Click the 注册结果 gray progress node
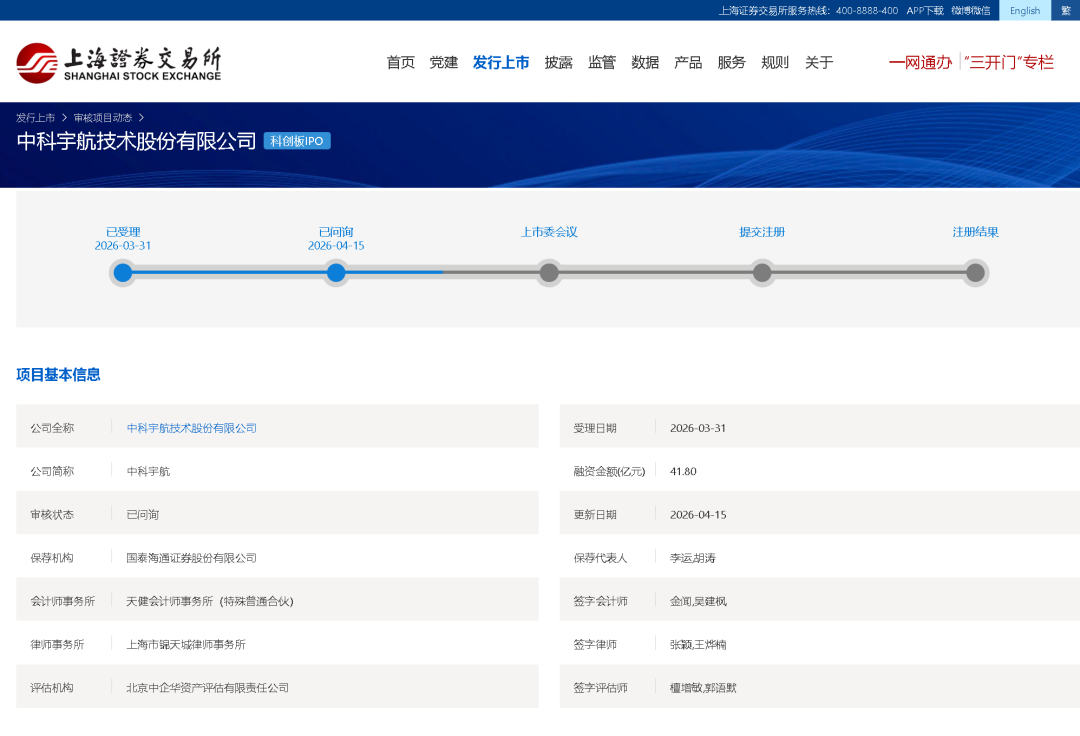This screenshot has width=1080, height=736. (x=975, y=273)
